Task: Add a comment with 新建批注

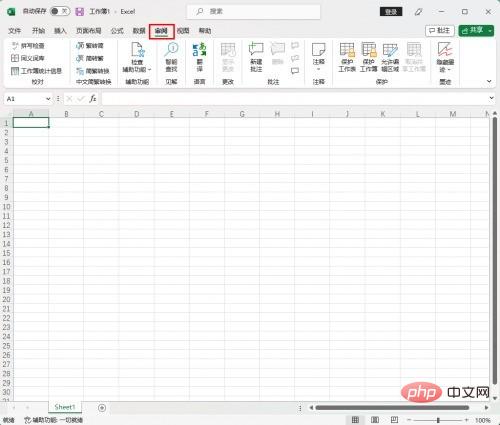Action: click(256, 57)
